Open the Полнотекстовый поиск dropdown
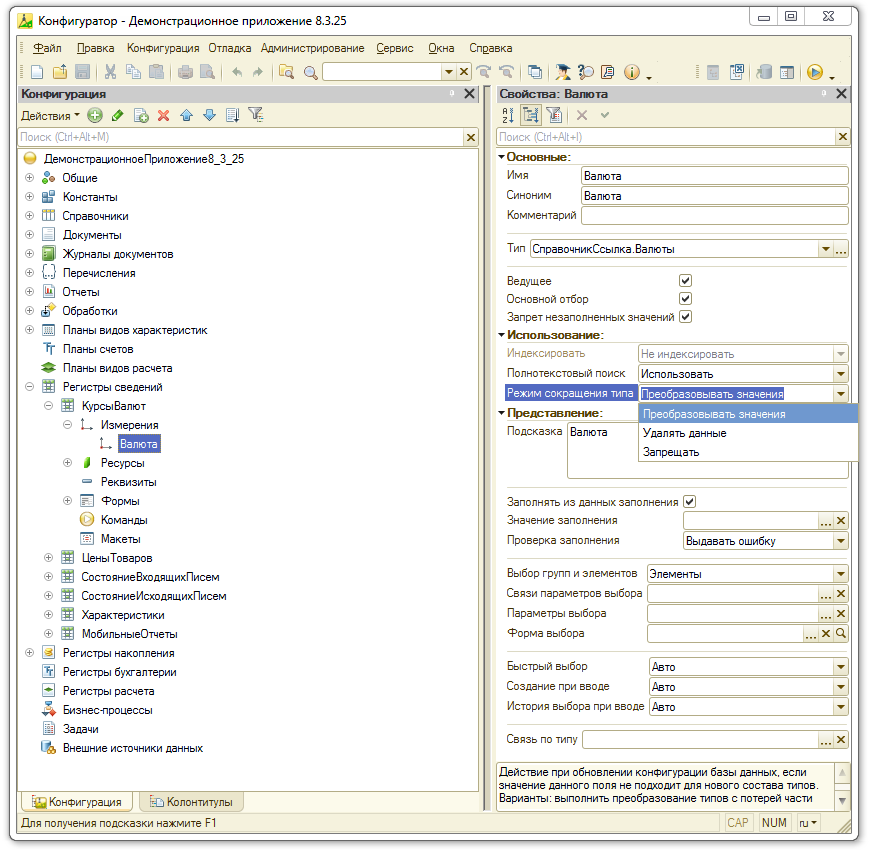Screen dimensions: 875x857 [840, 374]
